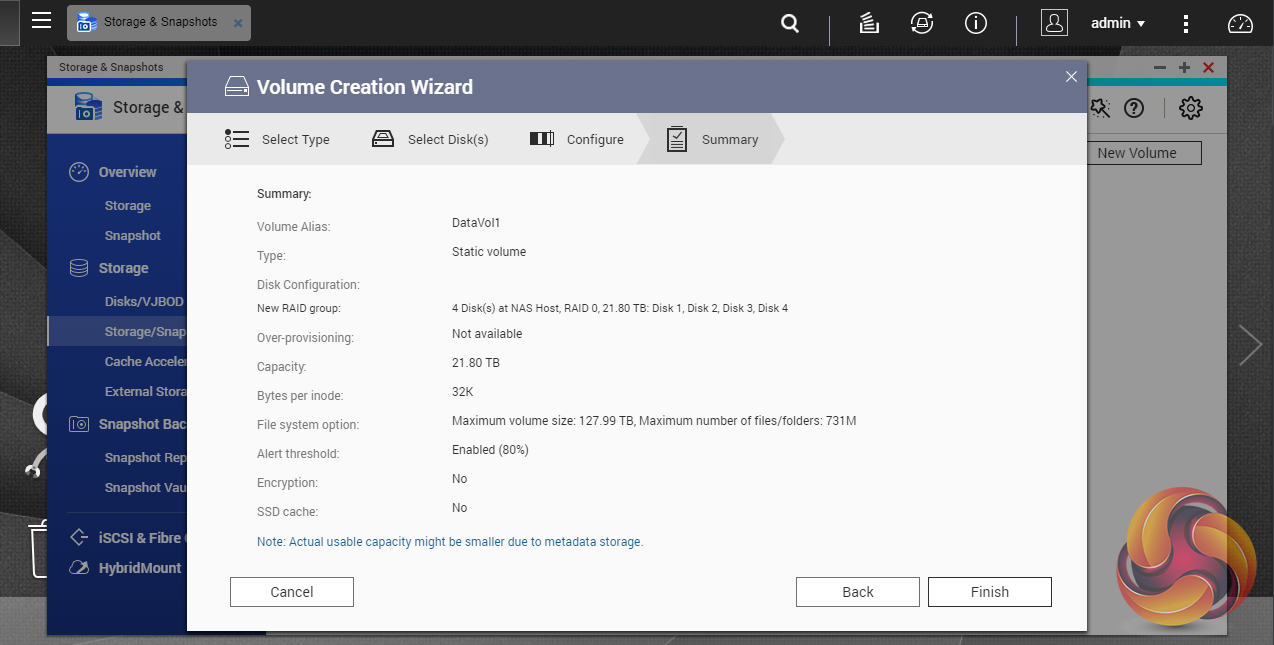Open external devices sync icon
1274x645 pixels.
(922, 23)
